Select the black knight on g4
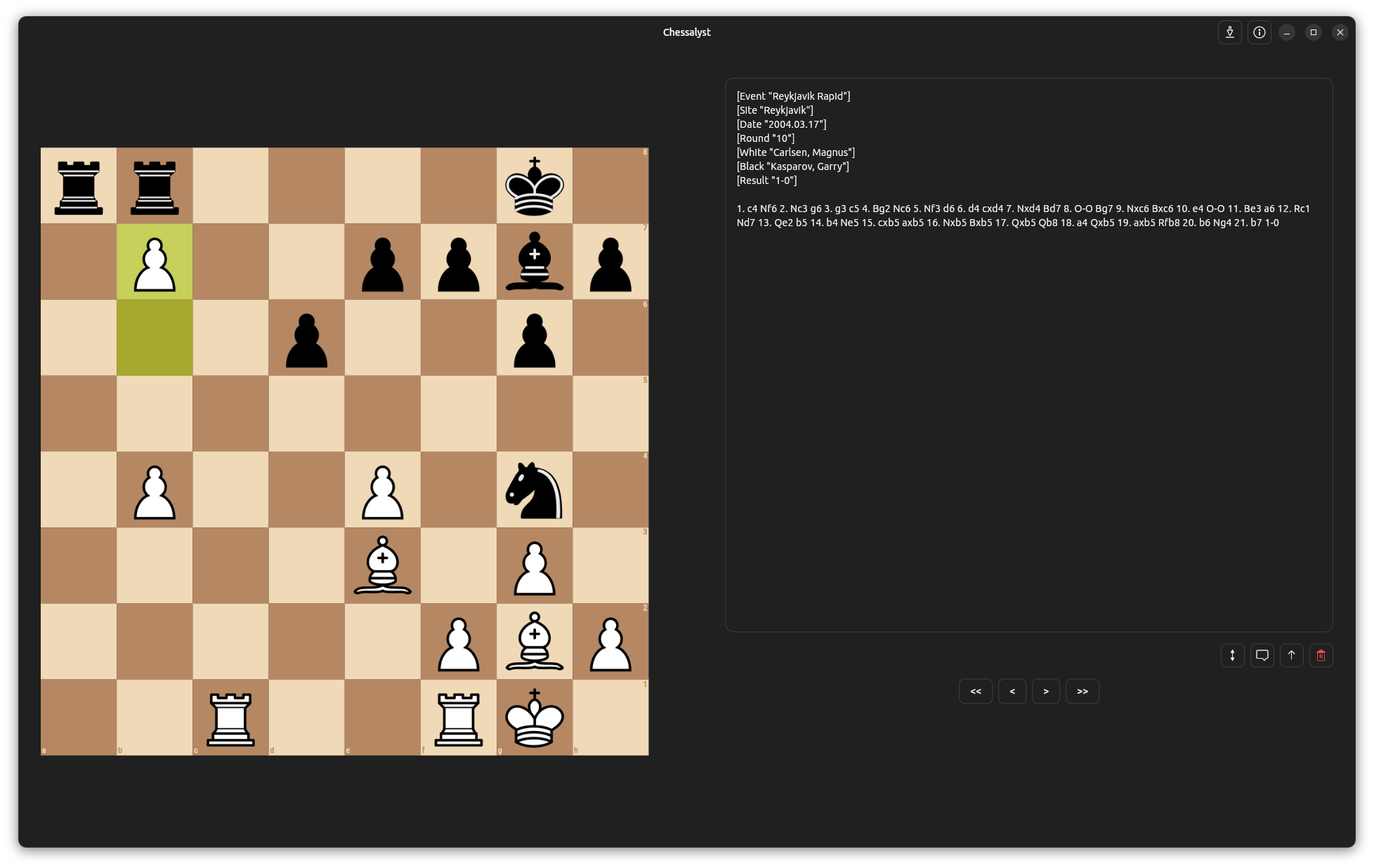1374x868 pixels. click(x=535, y=489)
